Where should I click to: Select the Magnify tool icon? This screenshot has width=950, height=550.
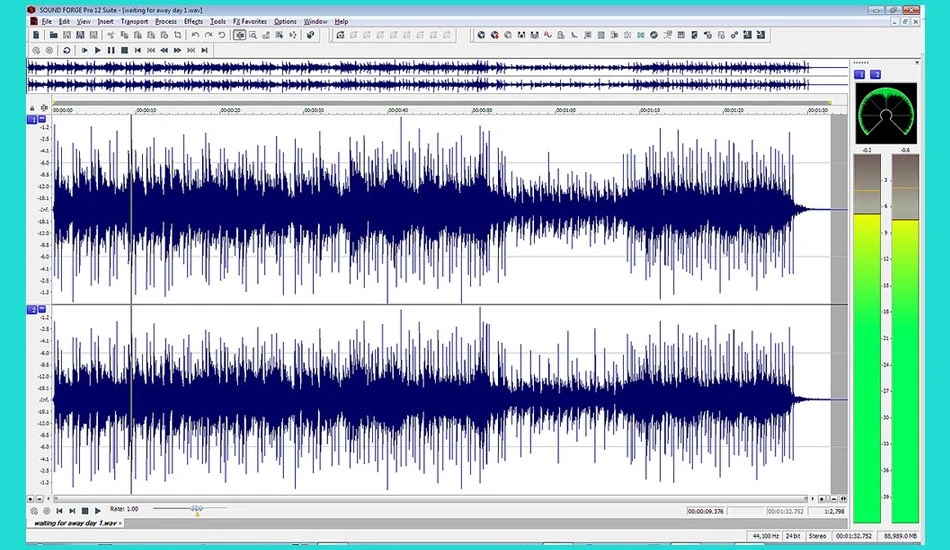click(x=253, y=35)
